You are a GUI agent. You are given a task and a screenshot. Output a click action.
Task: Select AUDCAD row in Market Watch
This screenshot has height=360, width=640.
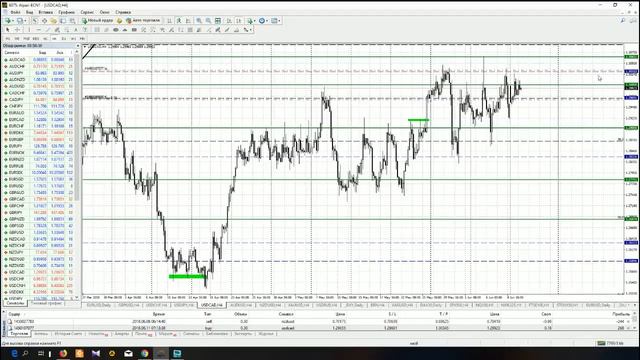39,60
